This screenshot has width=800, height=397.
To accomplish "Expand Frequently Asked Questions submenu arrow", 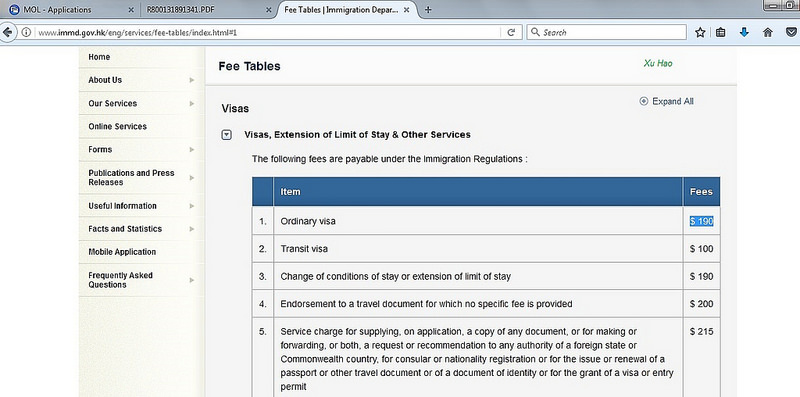I will [x=192, y=280].
